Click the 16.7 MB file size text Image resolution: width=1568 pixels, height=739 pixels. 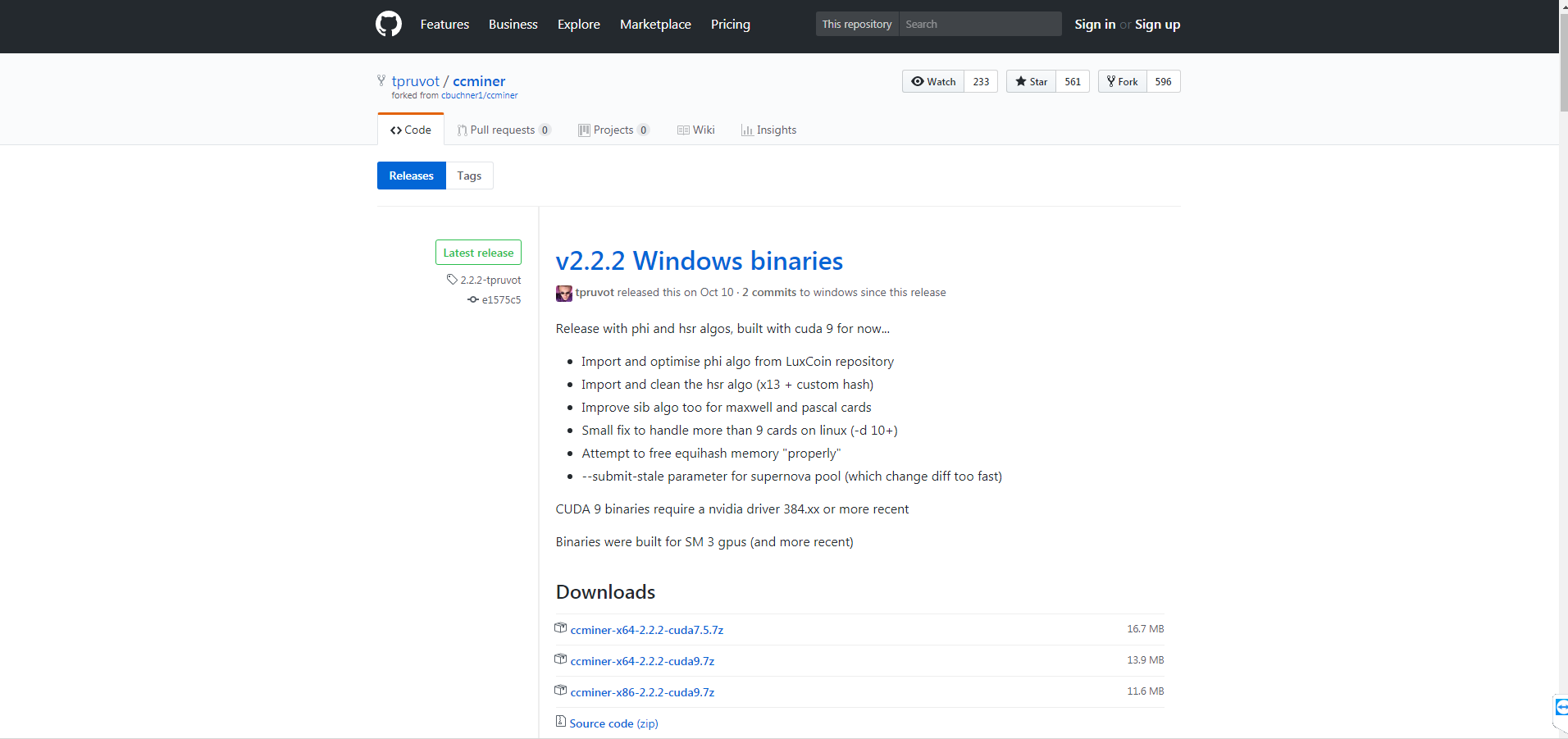coord(1145,629)
